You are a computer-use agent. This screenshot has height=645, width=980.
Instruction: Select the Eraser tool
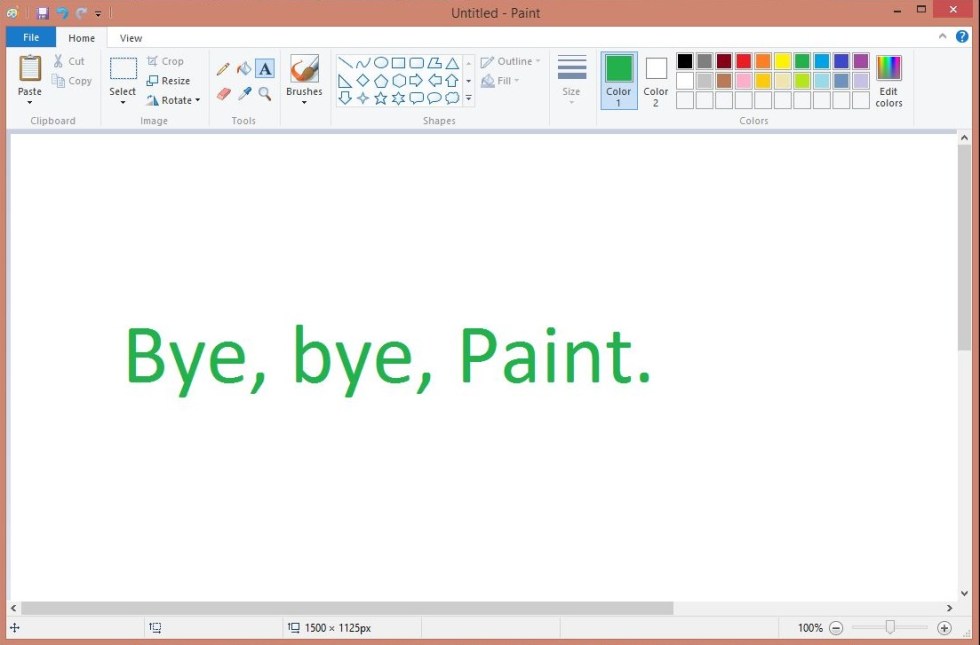(223, 94)
